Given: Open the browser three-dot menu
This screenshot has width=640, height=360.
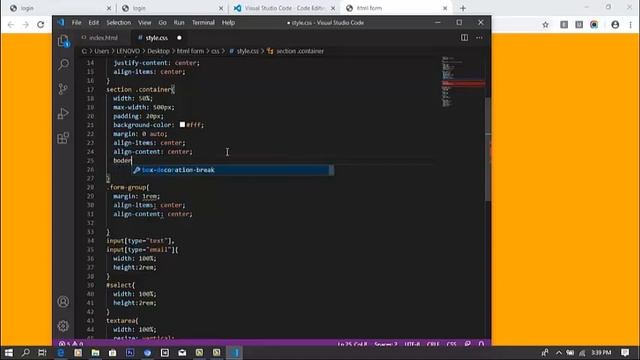Looking at the screenshot, I should (631, 25).
